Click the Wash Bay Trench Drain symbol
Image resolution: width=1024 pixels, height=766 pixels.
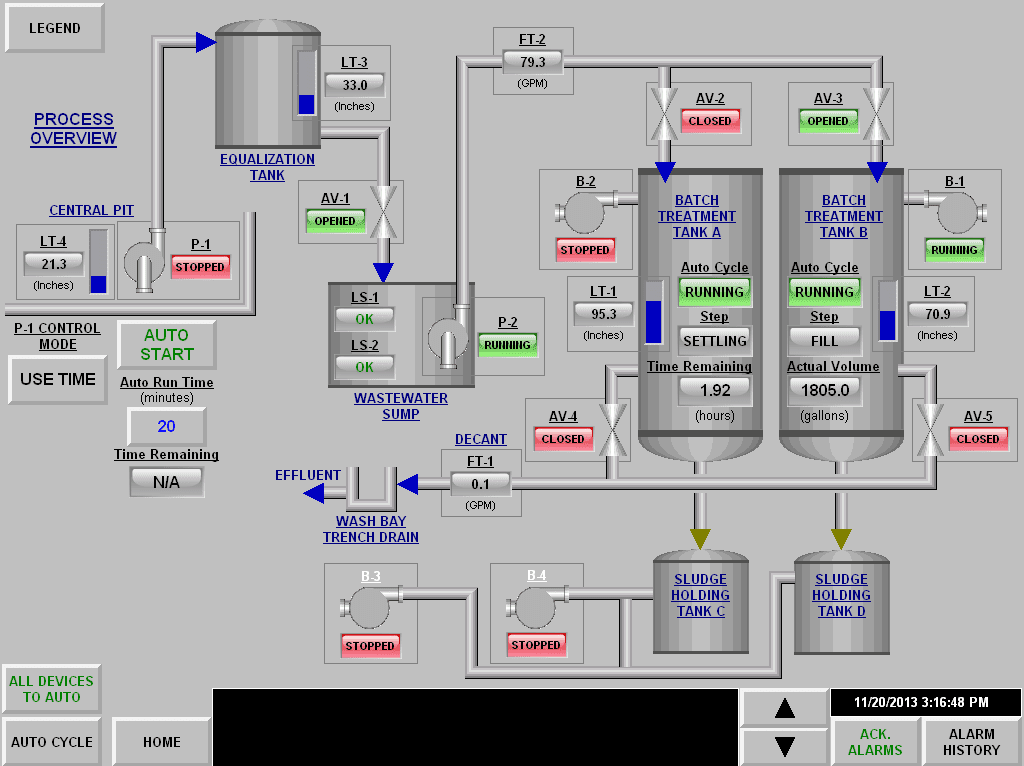tap(371, 488)
